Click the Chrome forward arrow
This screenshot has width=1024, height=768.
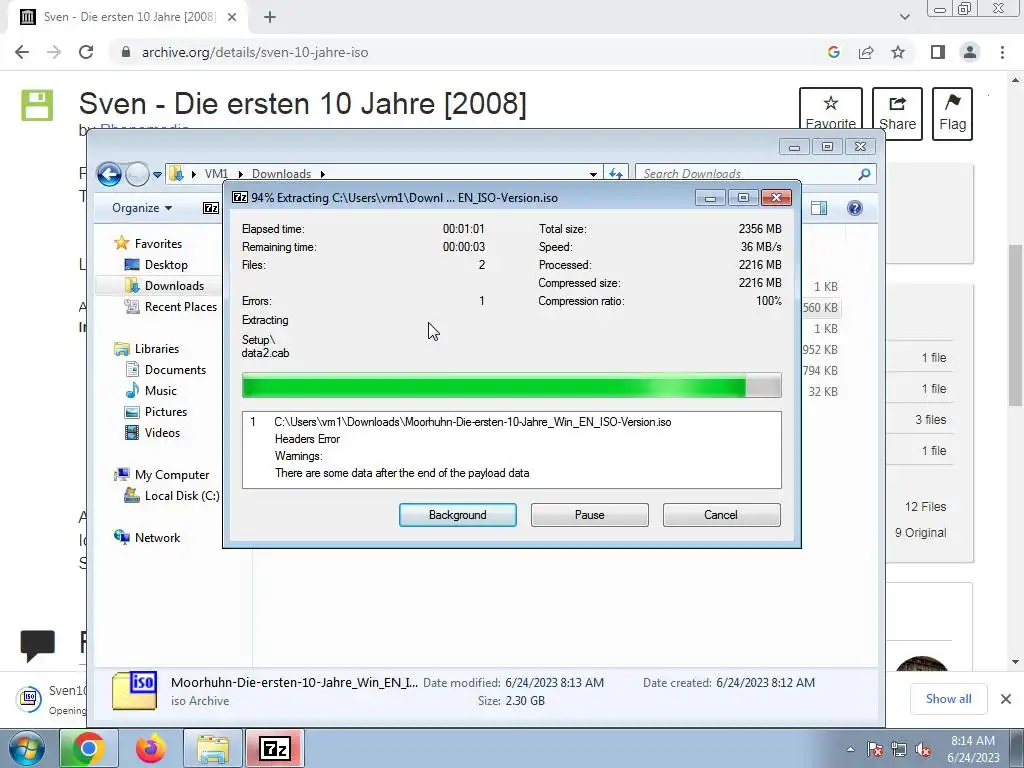pyautogui.click(x=54, y=52)
